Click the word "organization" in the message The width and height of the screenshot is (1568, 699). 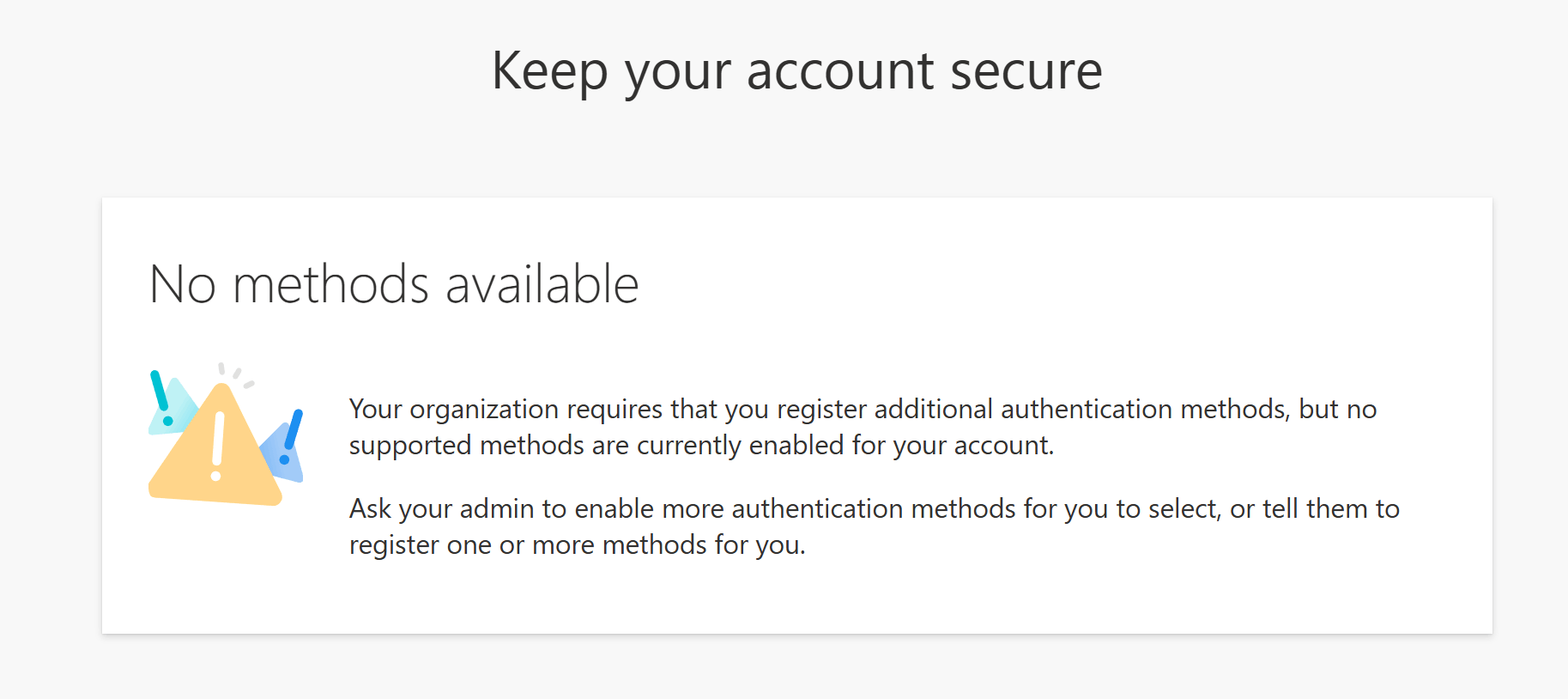coord(484,410)
